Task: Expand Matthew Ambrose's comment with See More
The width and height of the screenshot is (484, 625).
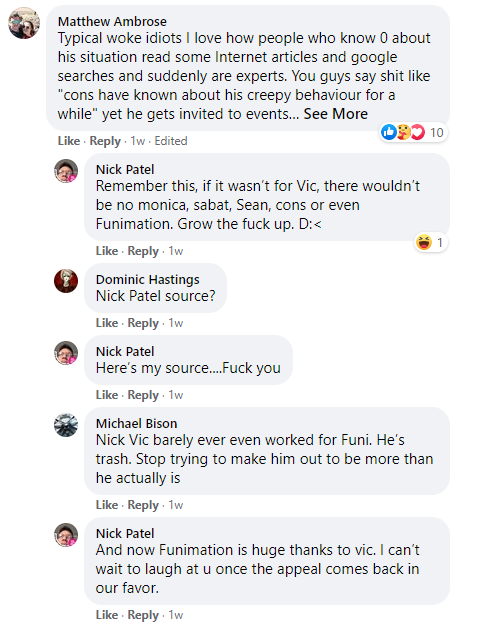Action: click(x=336, y=114)
